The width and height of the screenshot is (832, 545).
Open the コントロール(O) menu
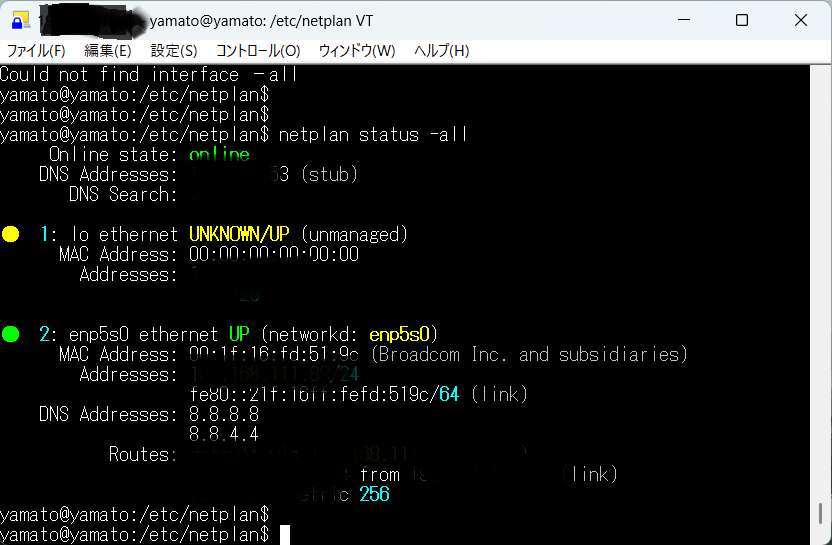pyautogui.click(x=258, y=51)
